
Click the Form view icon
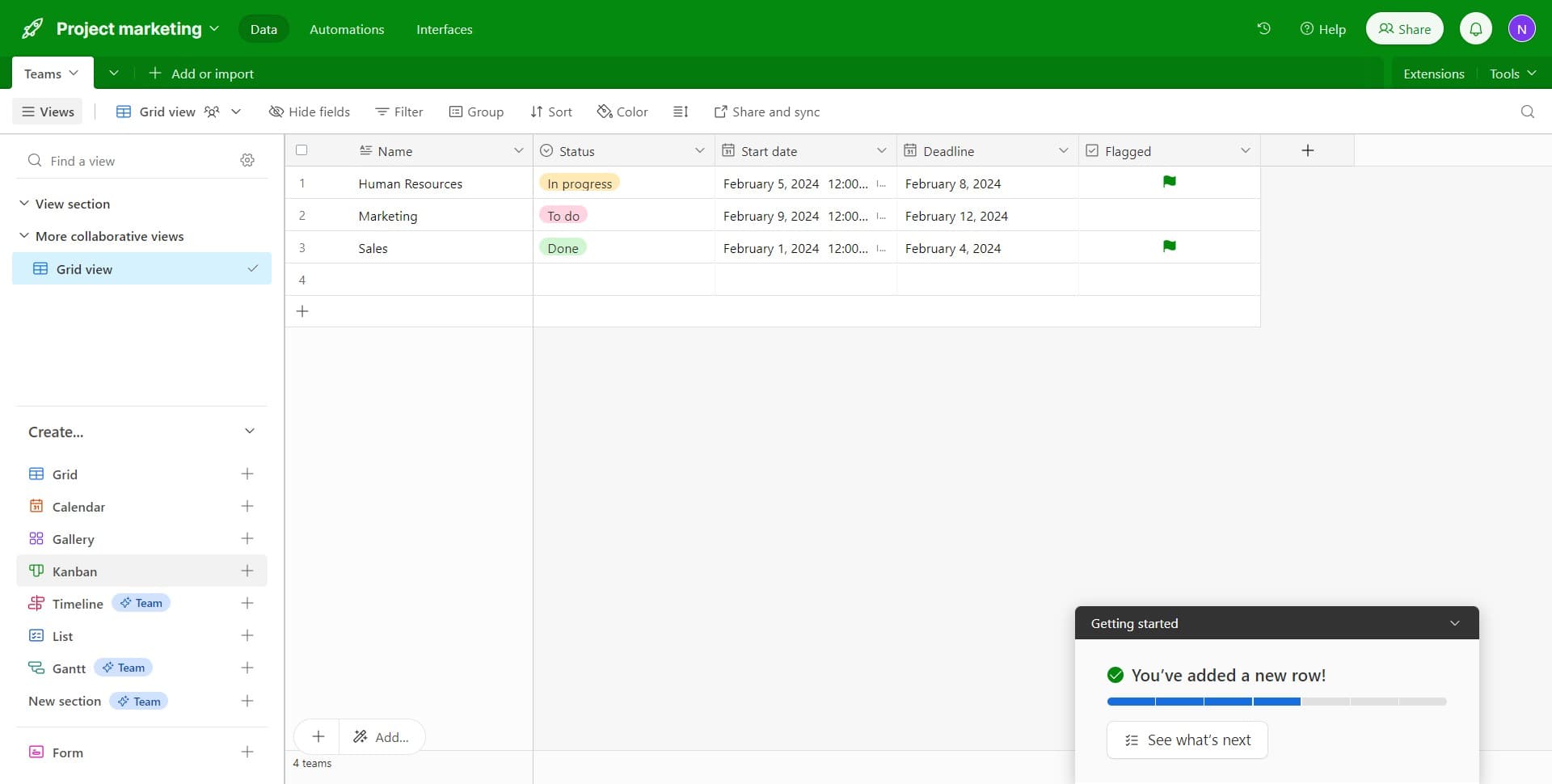tap(36, 752)
